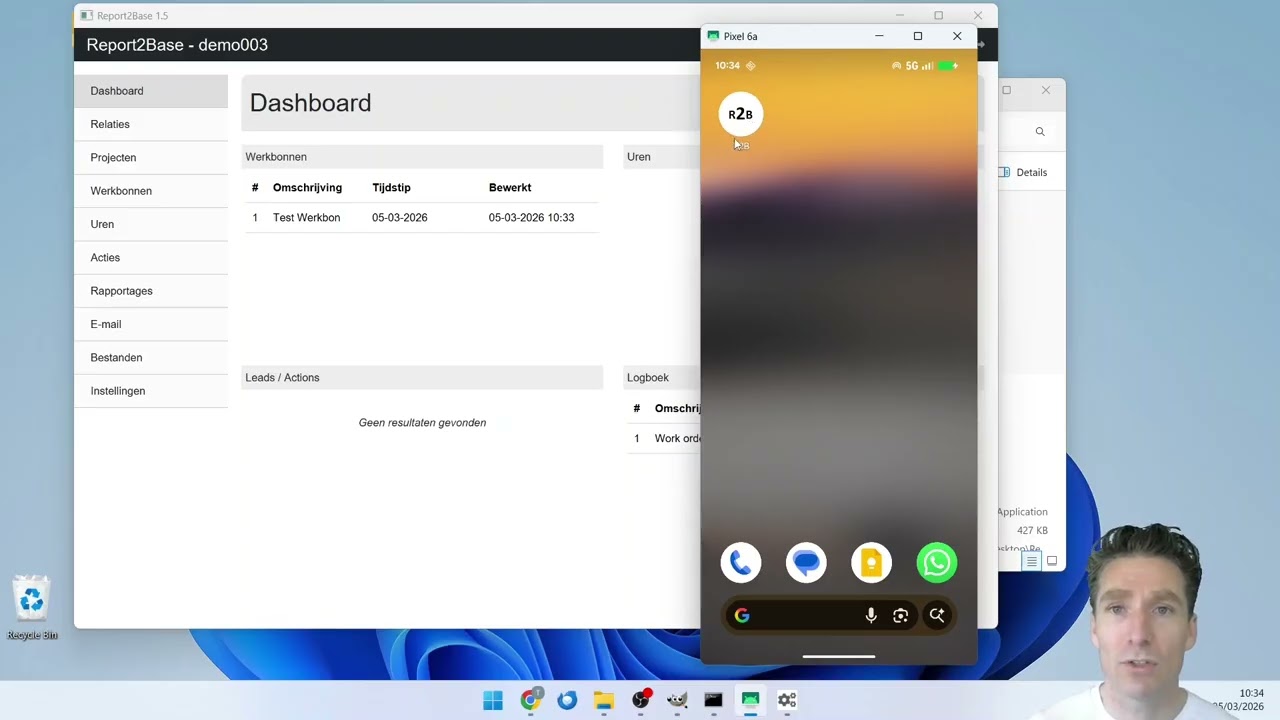Image resolution: width=1280 pixels, height=720 pixels.
Task: Tap the AI search magnifier icon
Action: 937,616
